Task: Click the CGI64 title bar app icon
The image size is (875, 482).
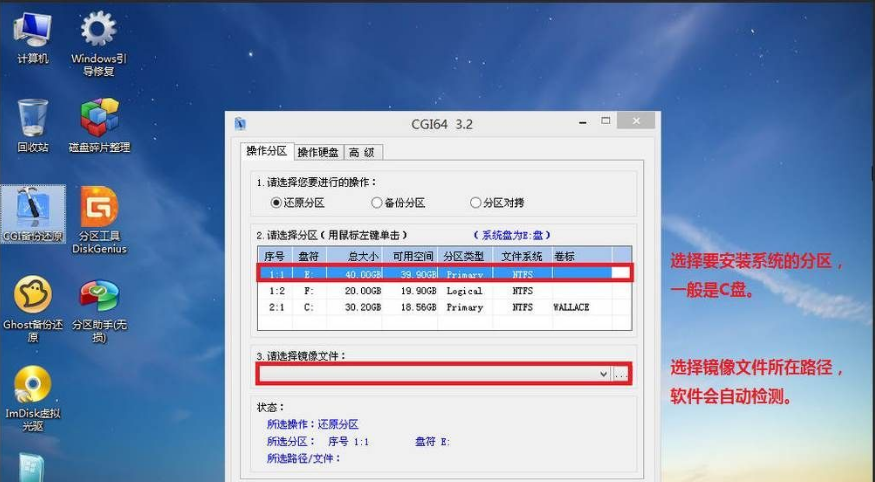Action: click(x=240, y=124)
